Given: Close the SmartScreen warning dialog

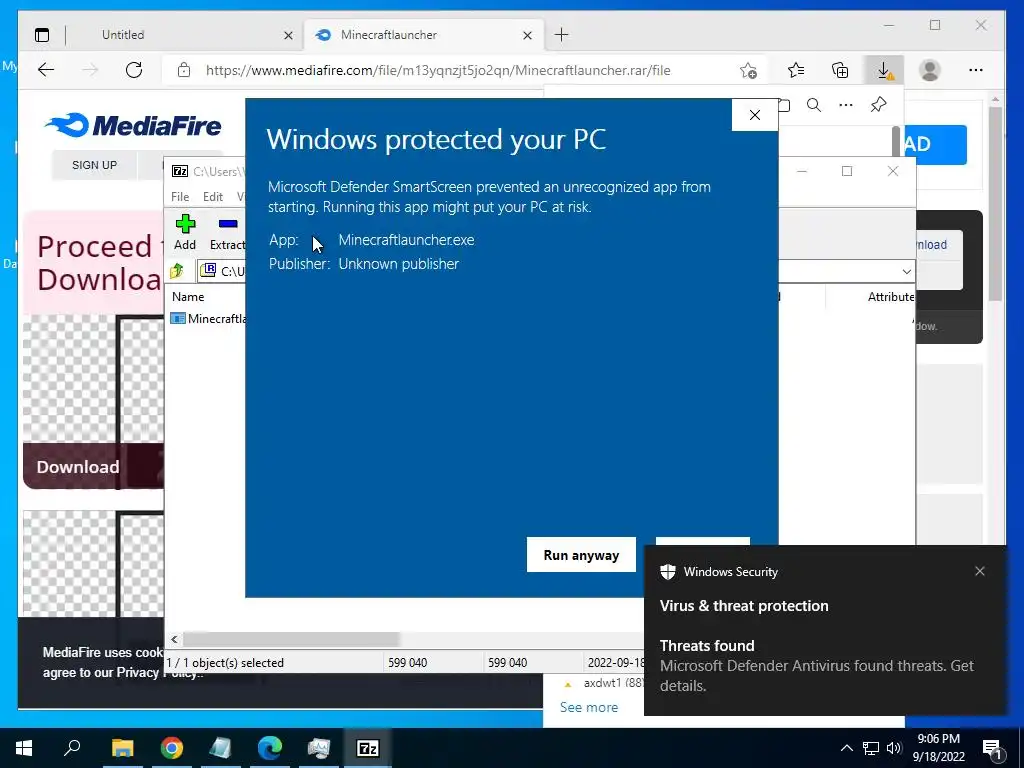Looking at the screenshot, I should click(x=754, y=115).
